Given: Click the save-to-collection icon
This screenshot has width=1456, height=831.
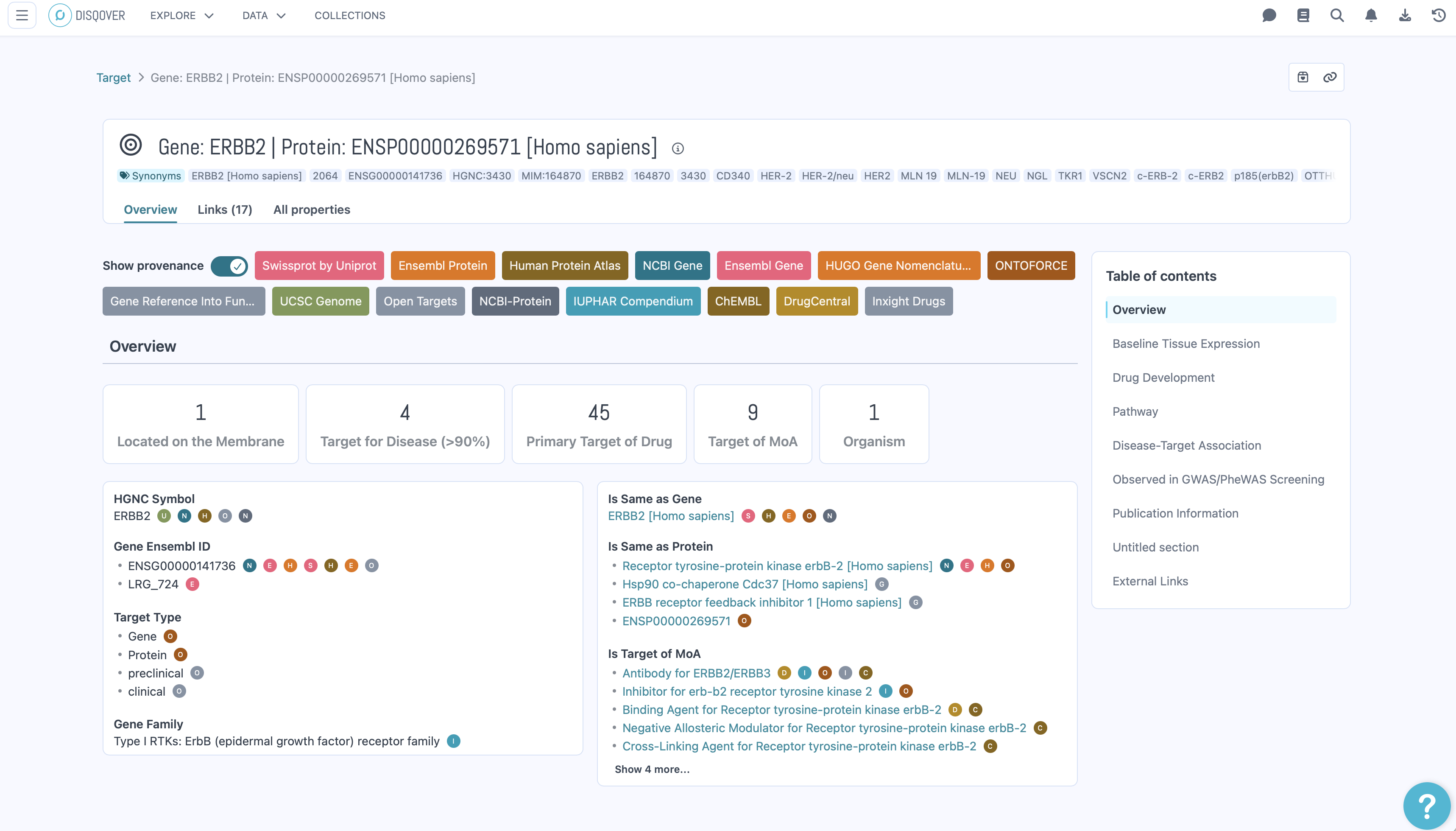Looking at the screenshot, I should click(1303, 77).
